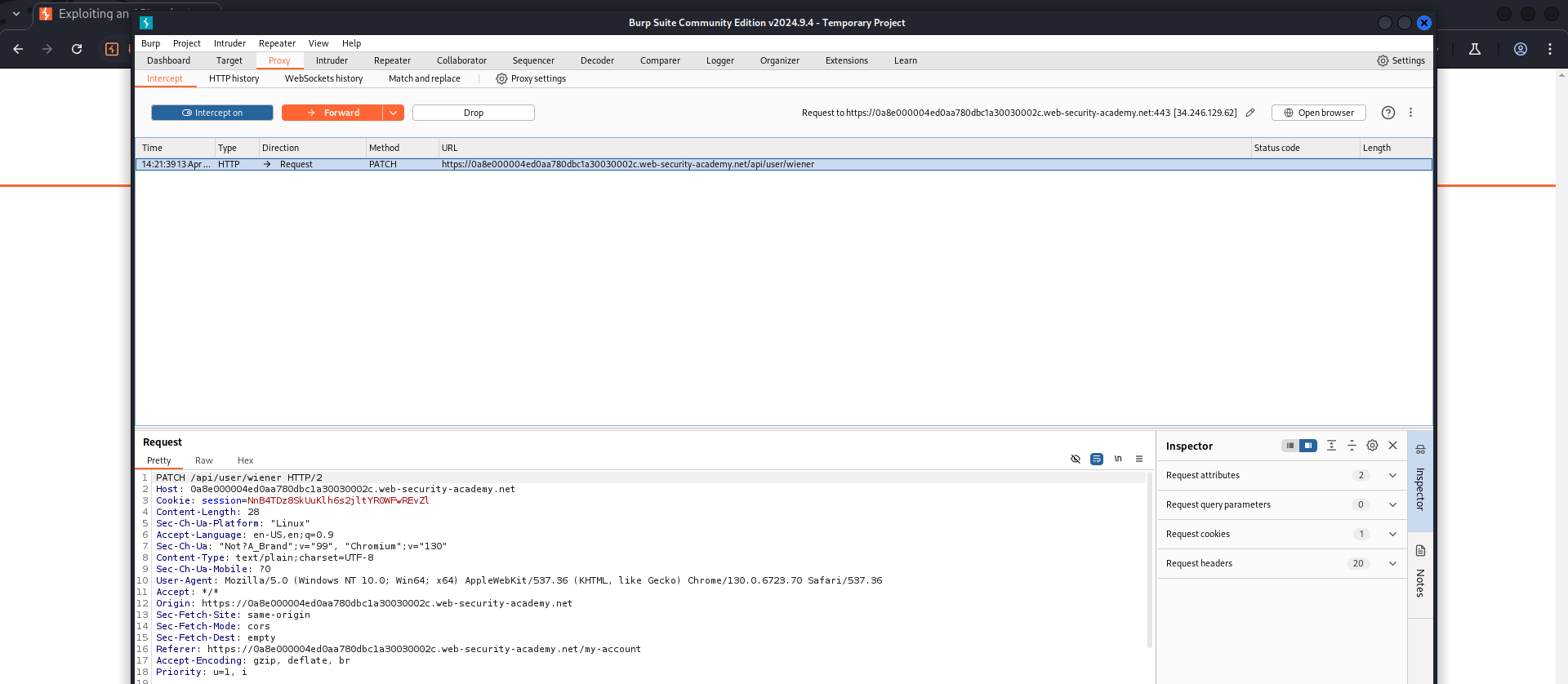Switch to the Target tab
Image resolution: width=1568 pixels, height=684 pixels.
pos(229,60)
